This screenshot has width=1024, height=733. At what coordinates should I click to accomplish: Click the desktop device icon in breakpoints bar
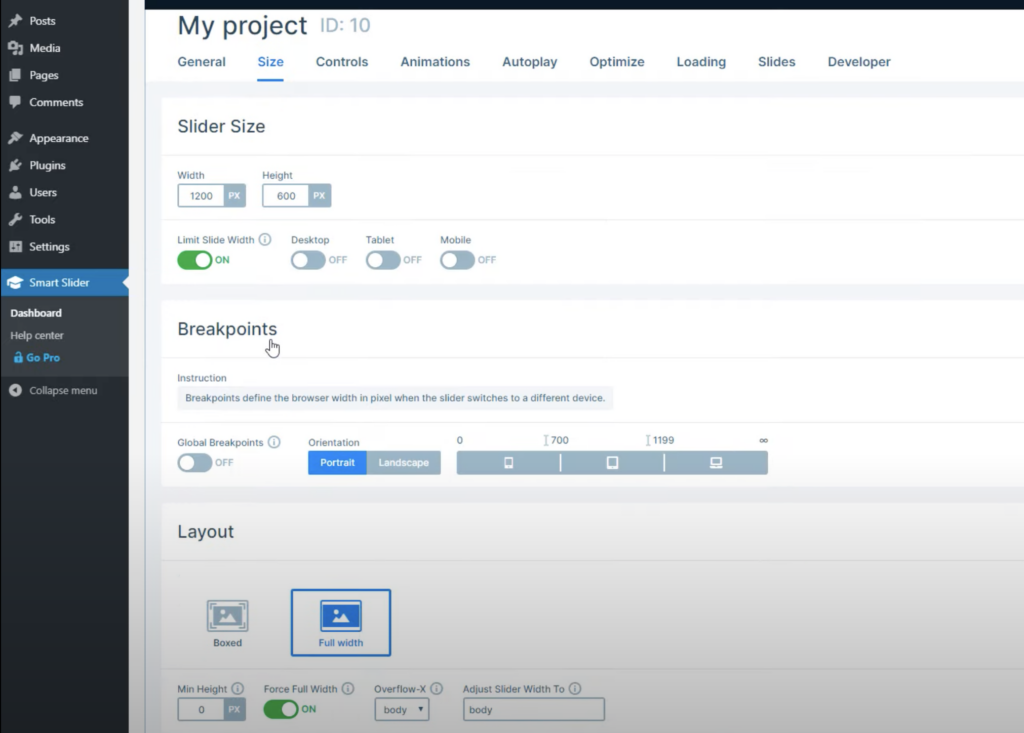point(716,463)
